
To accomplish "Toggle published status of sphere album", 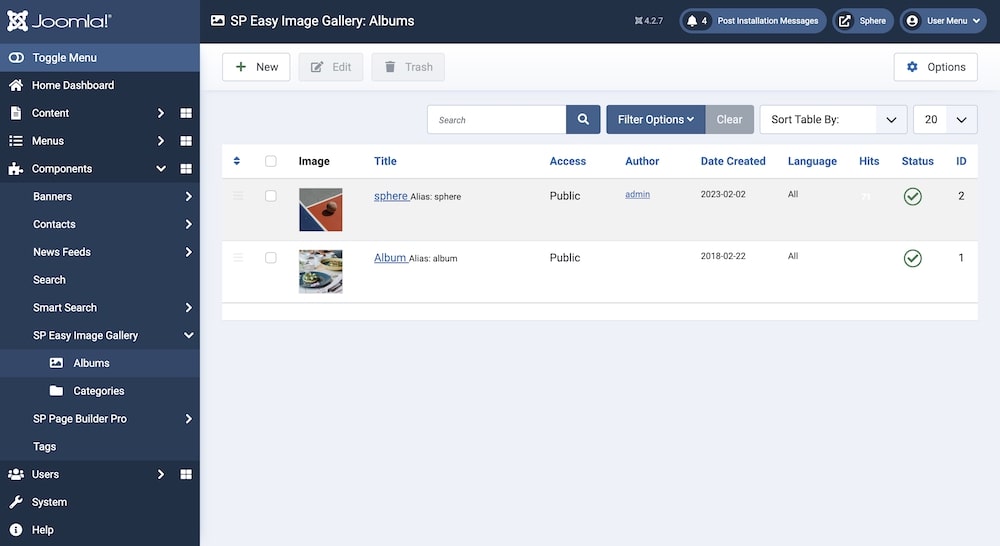I will (912, 196).
